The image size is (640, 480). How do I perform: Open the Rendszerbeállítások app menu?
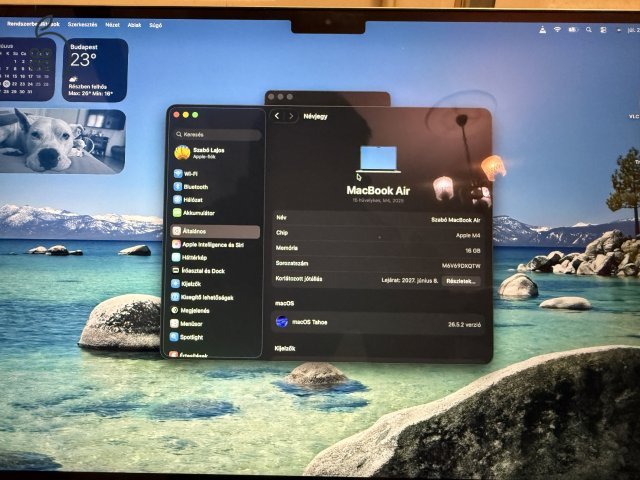click(x=33, y=24)
